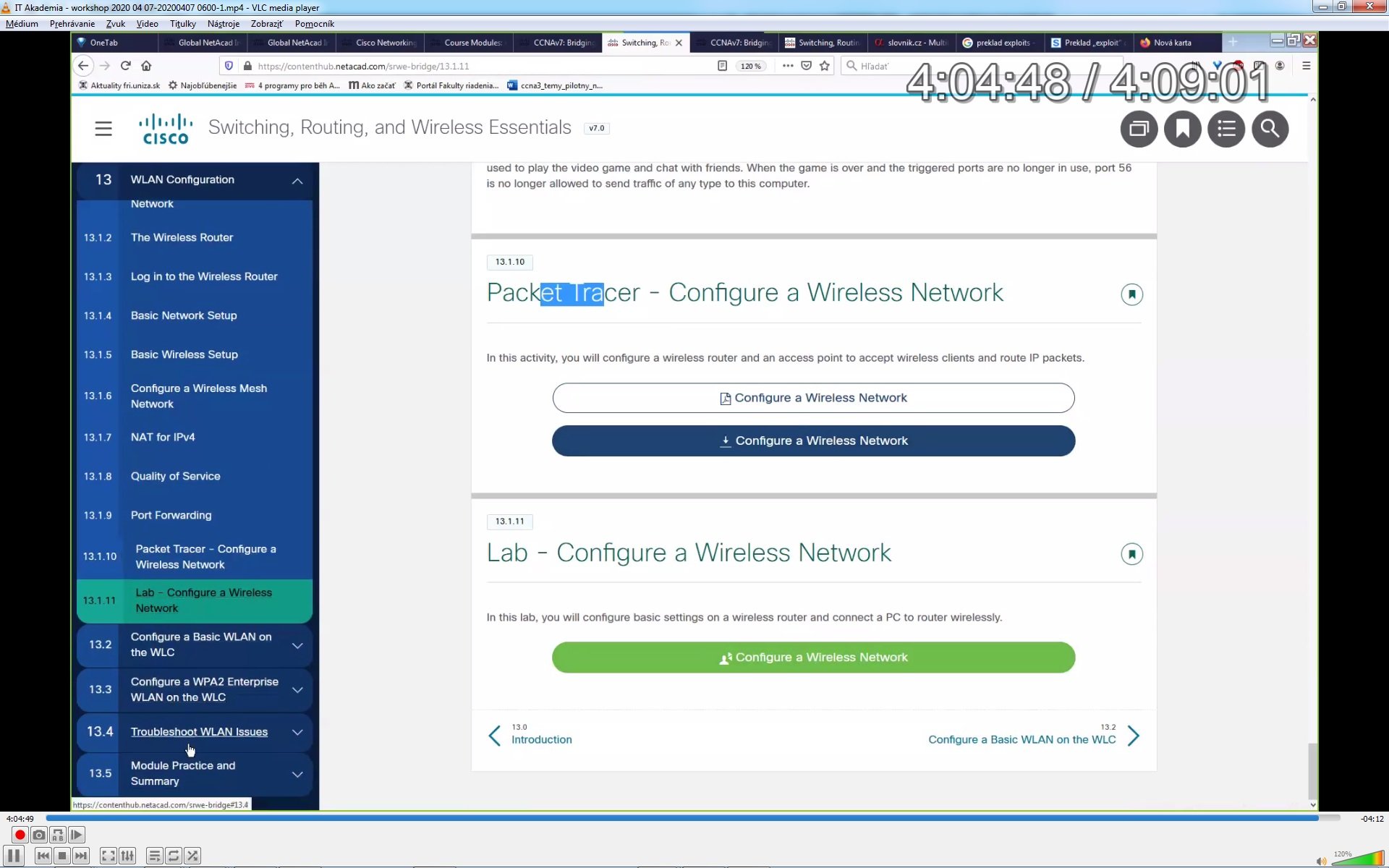Click the reader view icon in address bar
This screenshot has height=868, width=1389.
pos(722,66)
